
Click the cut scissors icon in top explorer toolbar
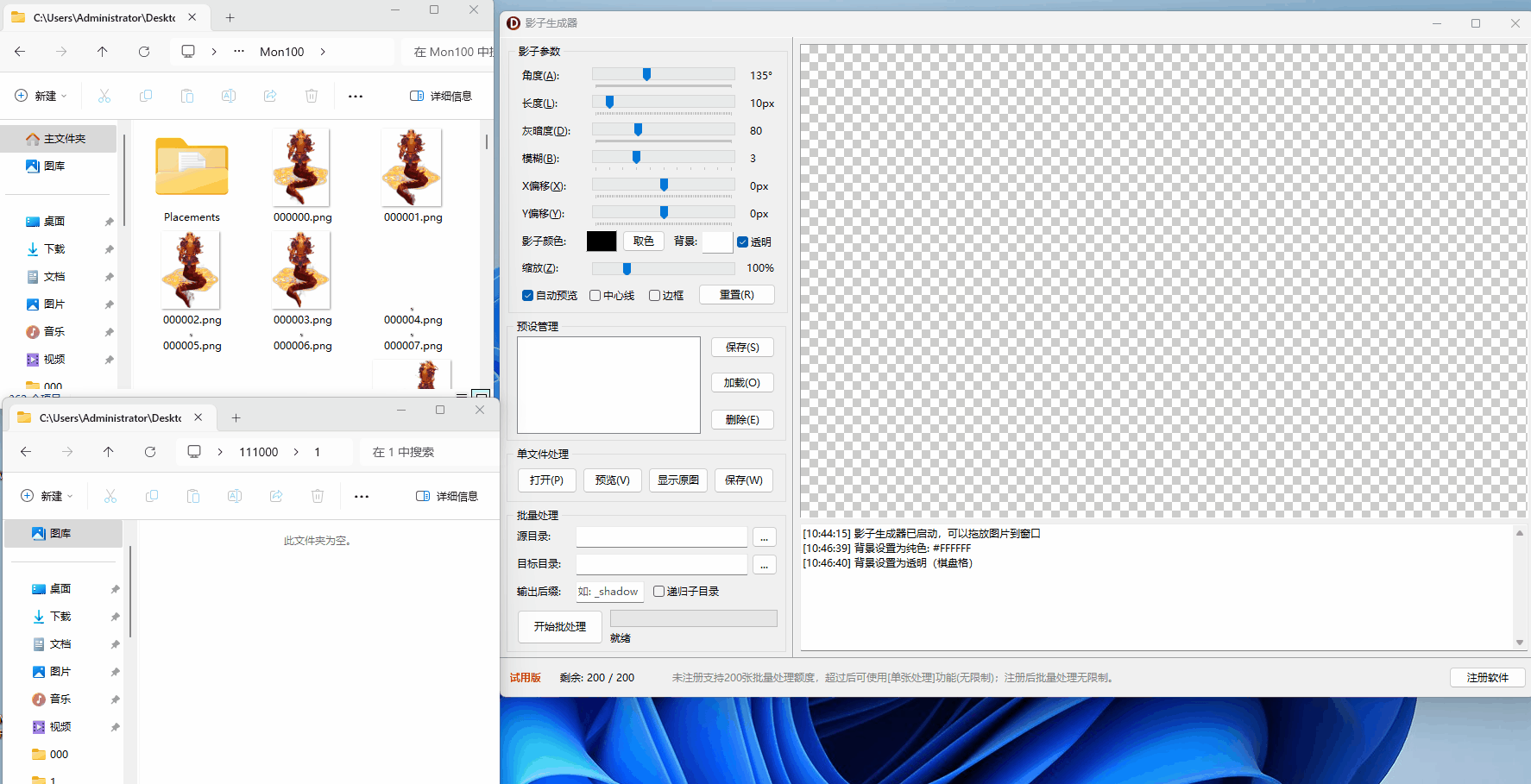coord(104,96)
